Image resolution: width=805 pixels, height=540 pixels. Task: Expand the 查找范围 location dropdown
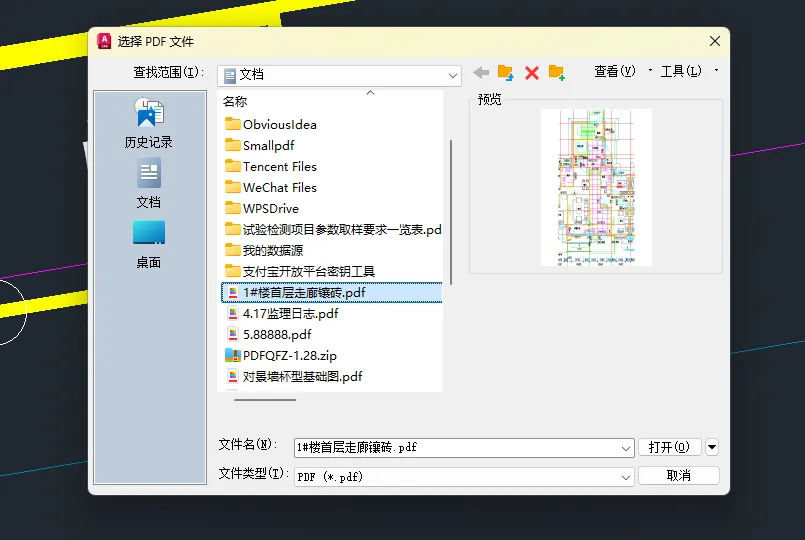point(452,75)
